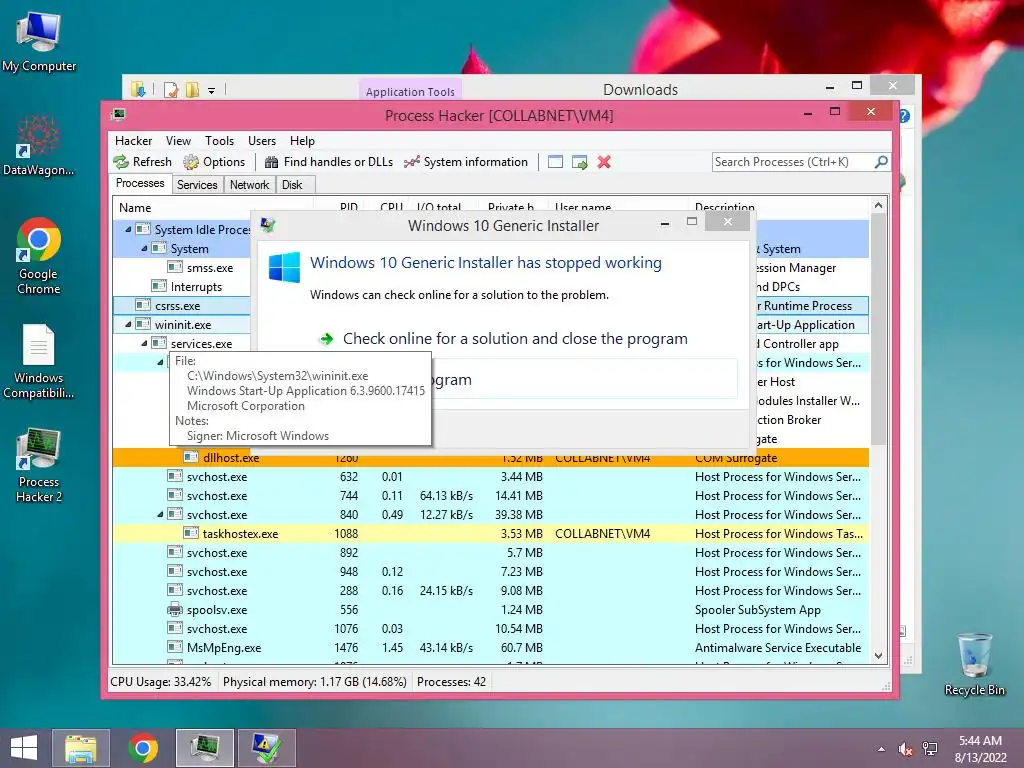Switch to the Services tab
Viewport: 1024px width, 768px height.
click(x=197, y=185)
